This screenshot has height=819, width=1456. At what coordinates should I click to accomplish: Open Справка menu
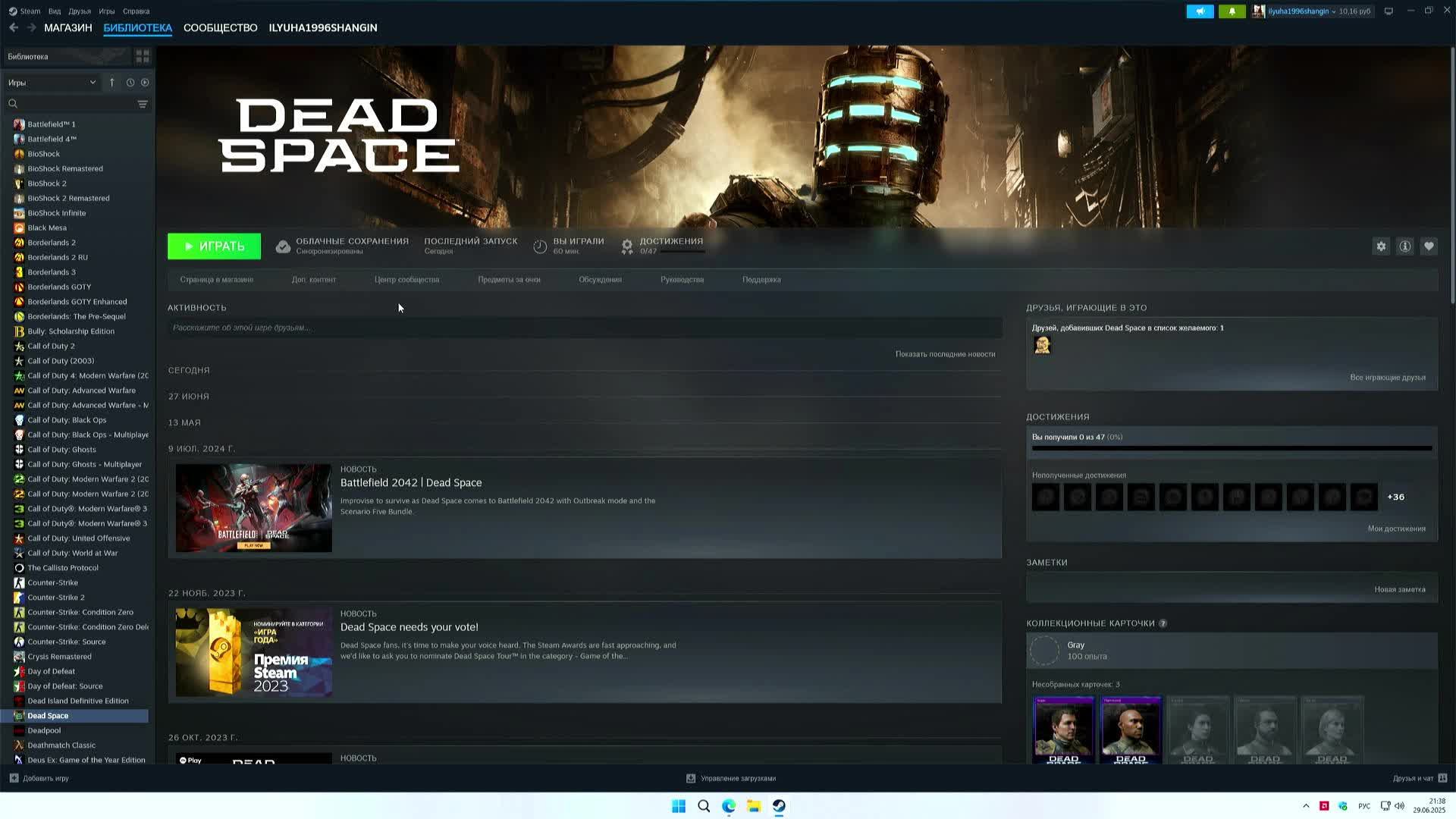click(136, 11)
